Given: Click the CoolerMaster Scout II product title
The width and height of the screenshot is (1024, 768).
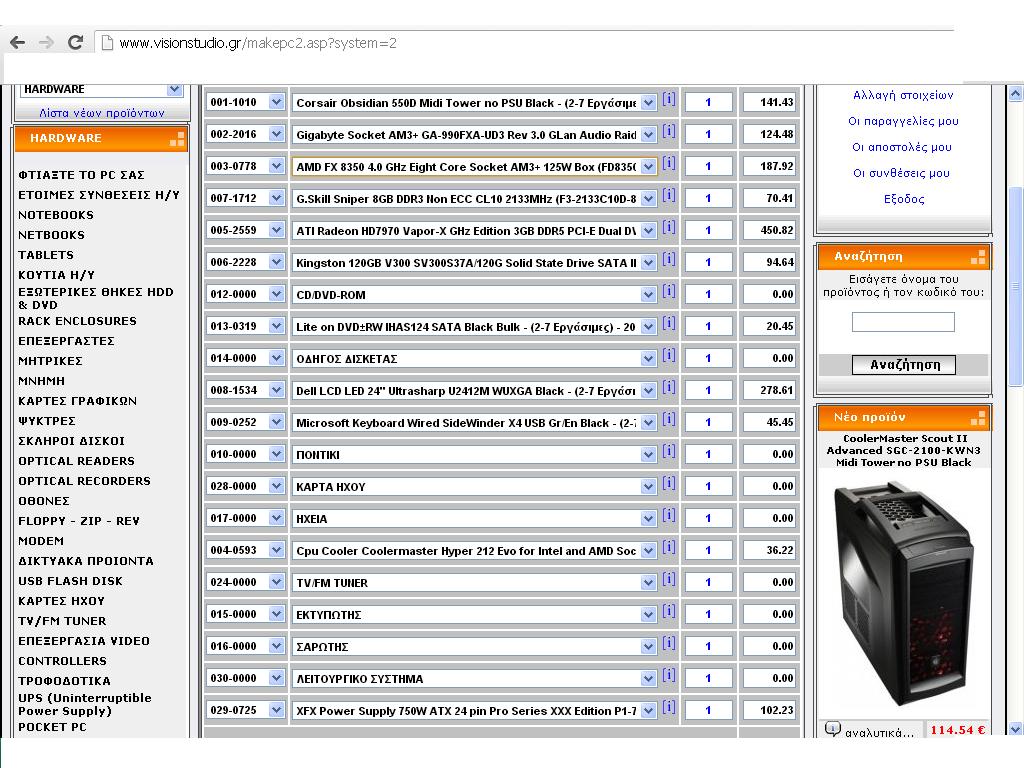Looking at the screenshot, I should [903, 451].
